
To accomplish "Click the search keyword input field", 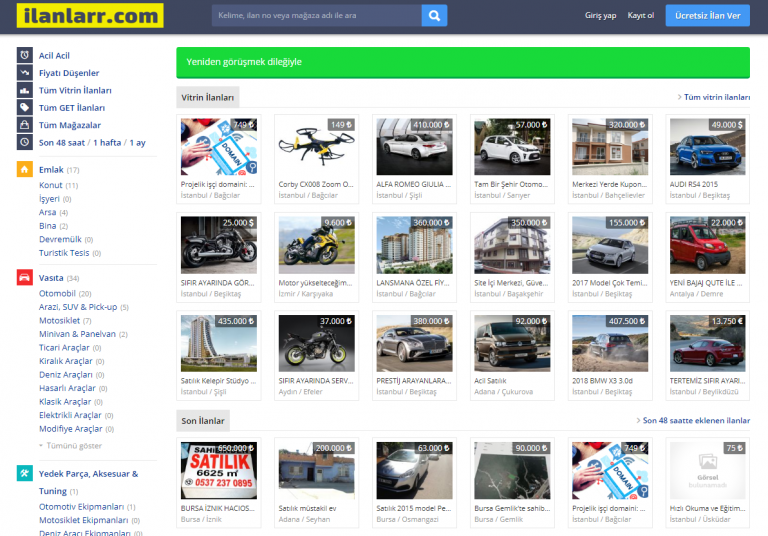I will coord(315,16).
